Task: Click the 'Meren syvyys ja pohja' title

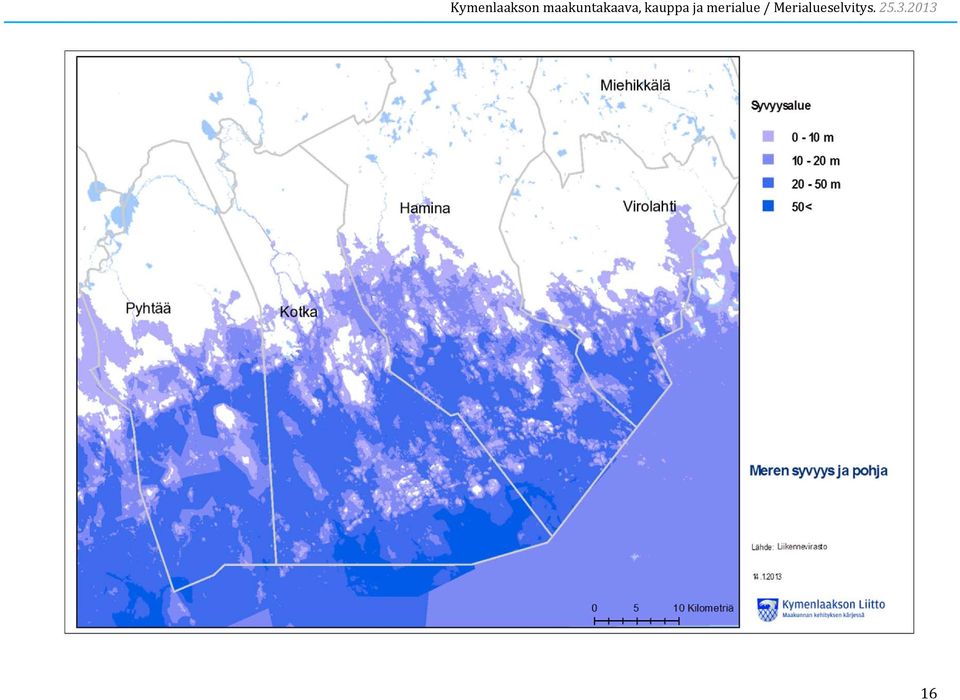Action: tap(818, 471)
